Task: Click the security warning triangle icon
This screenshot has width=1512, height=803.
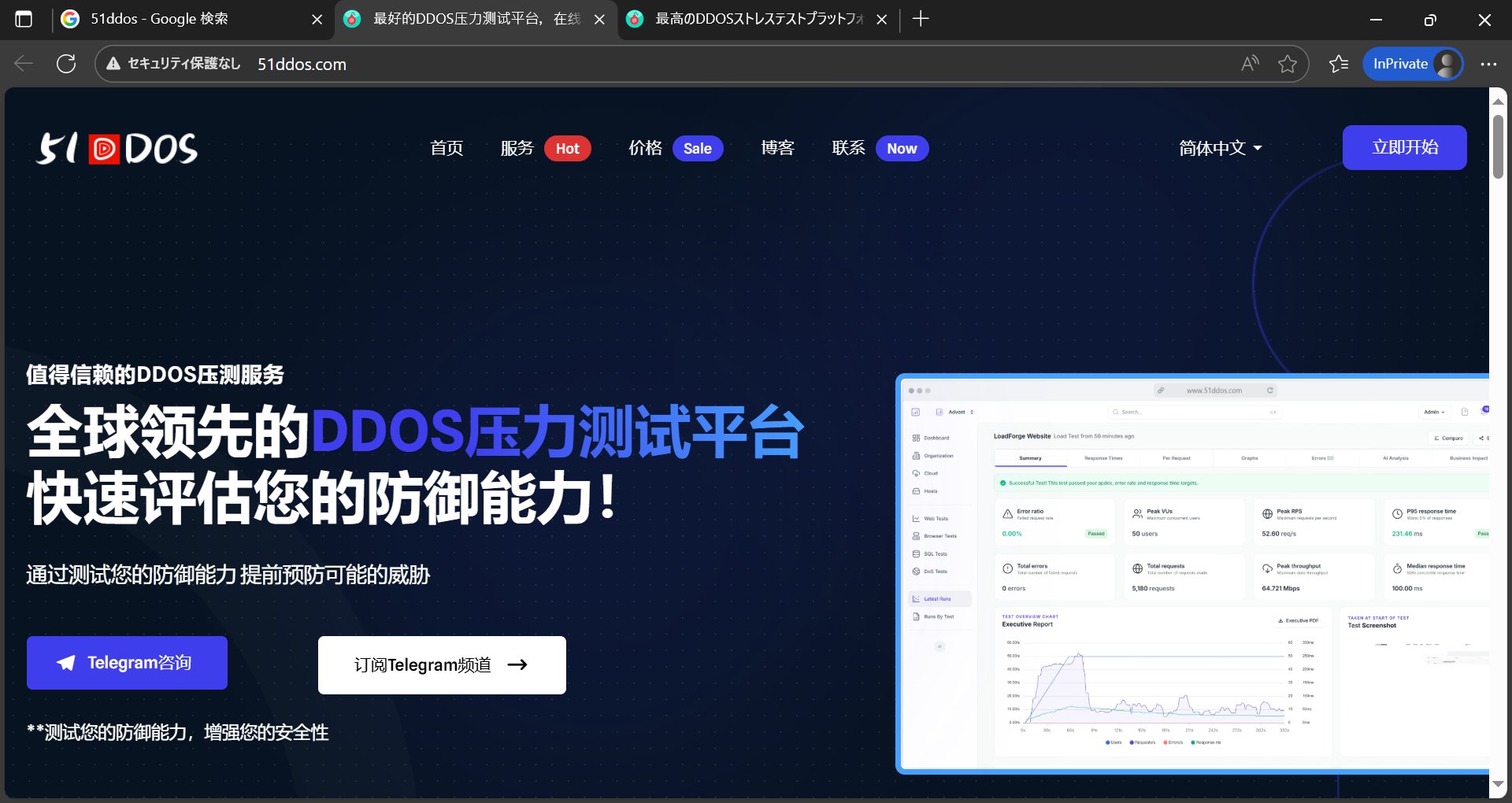Action: pos(113,64)
